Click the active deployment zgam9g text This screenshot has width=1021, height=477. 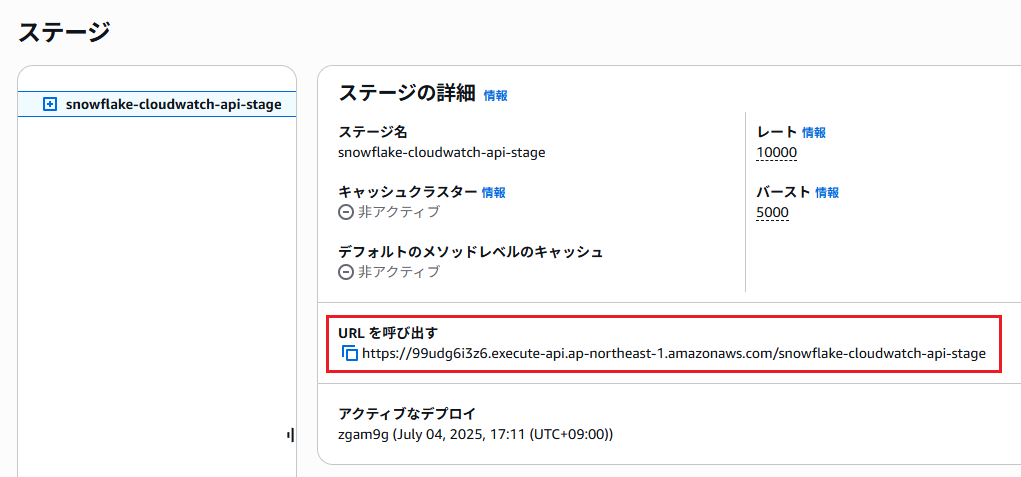[476, 434]
